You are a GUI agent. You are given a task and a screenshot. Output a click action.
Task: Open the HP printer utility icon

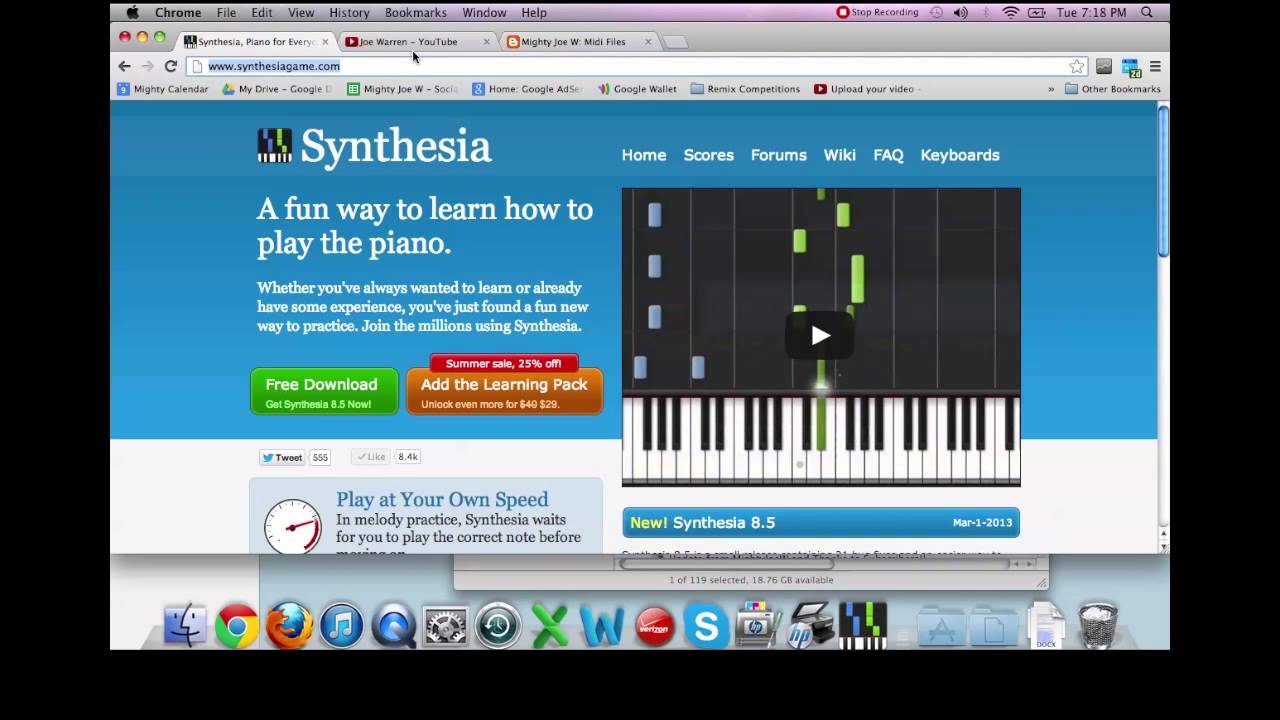coord(758,625)
